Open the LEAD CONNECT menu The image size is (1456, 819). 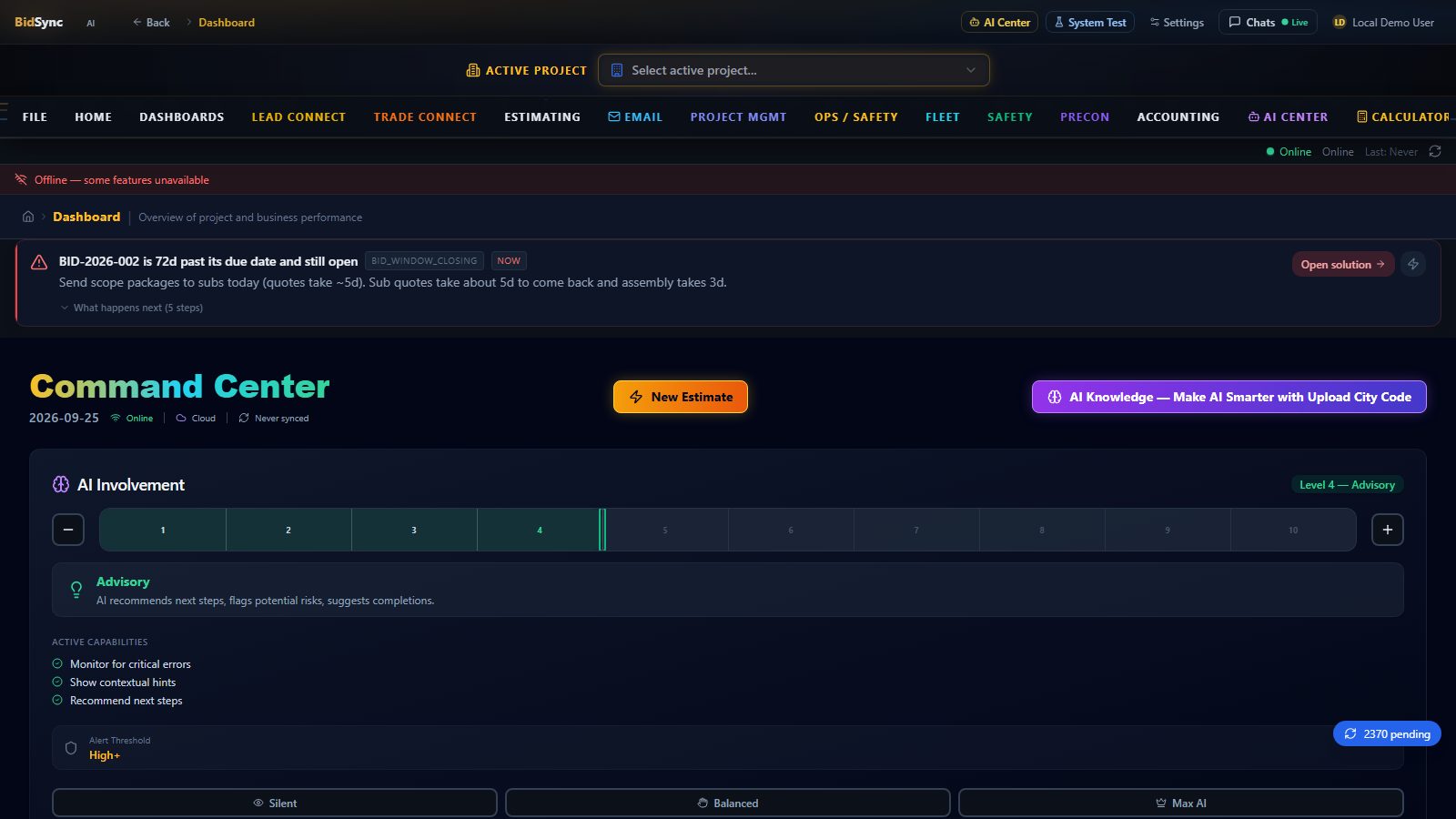(298, 116)
